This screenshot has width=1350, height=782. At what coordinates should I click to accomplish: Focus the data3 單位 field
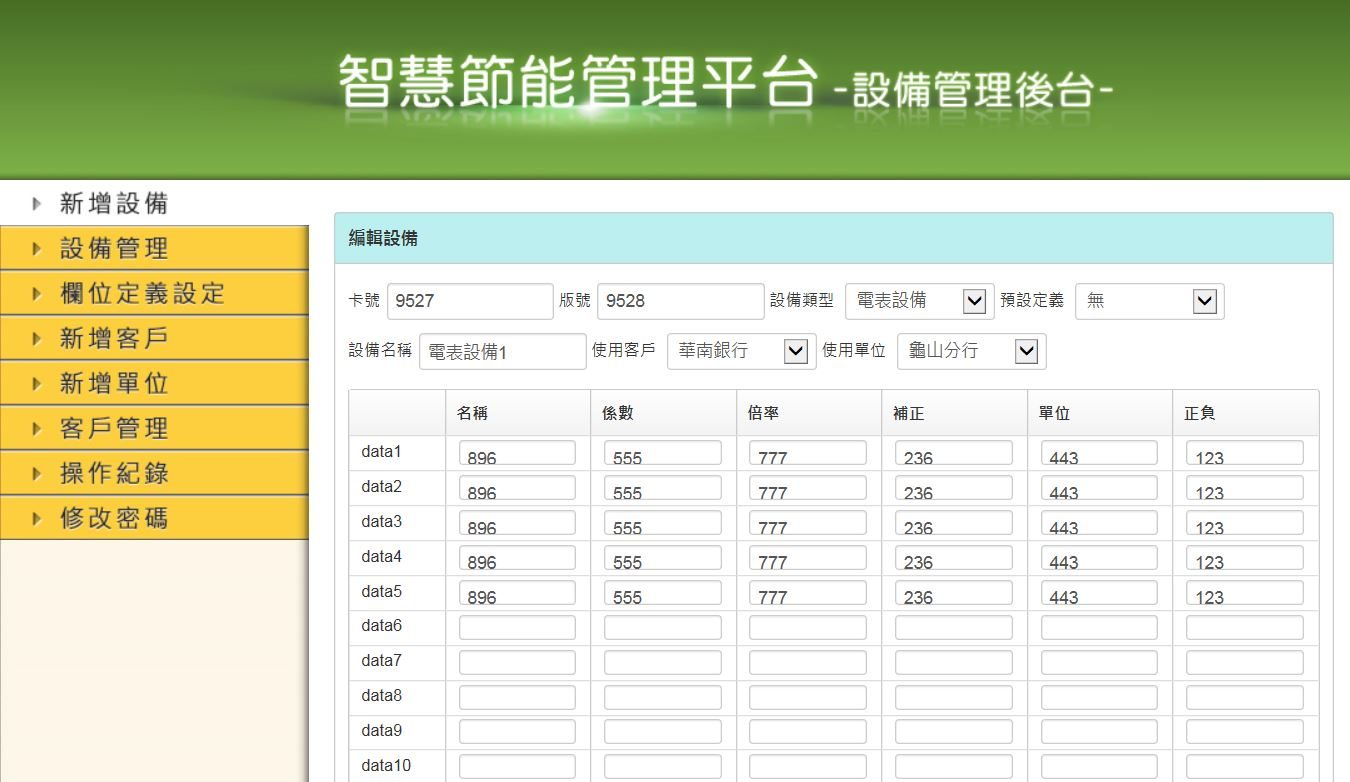(1099, 523)
